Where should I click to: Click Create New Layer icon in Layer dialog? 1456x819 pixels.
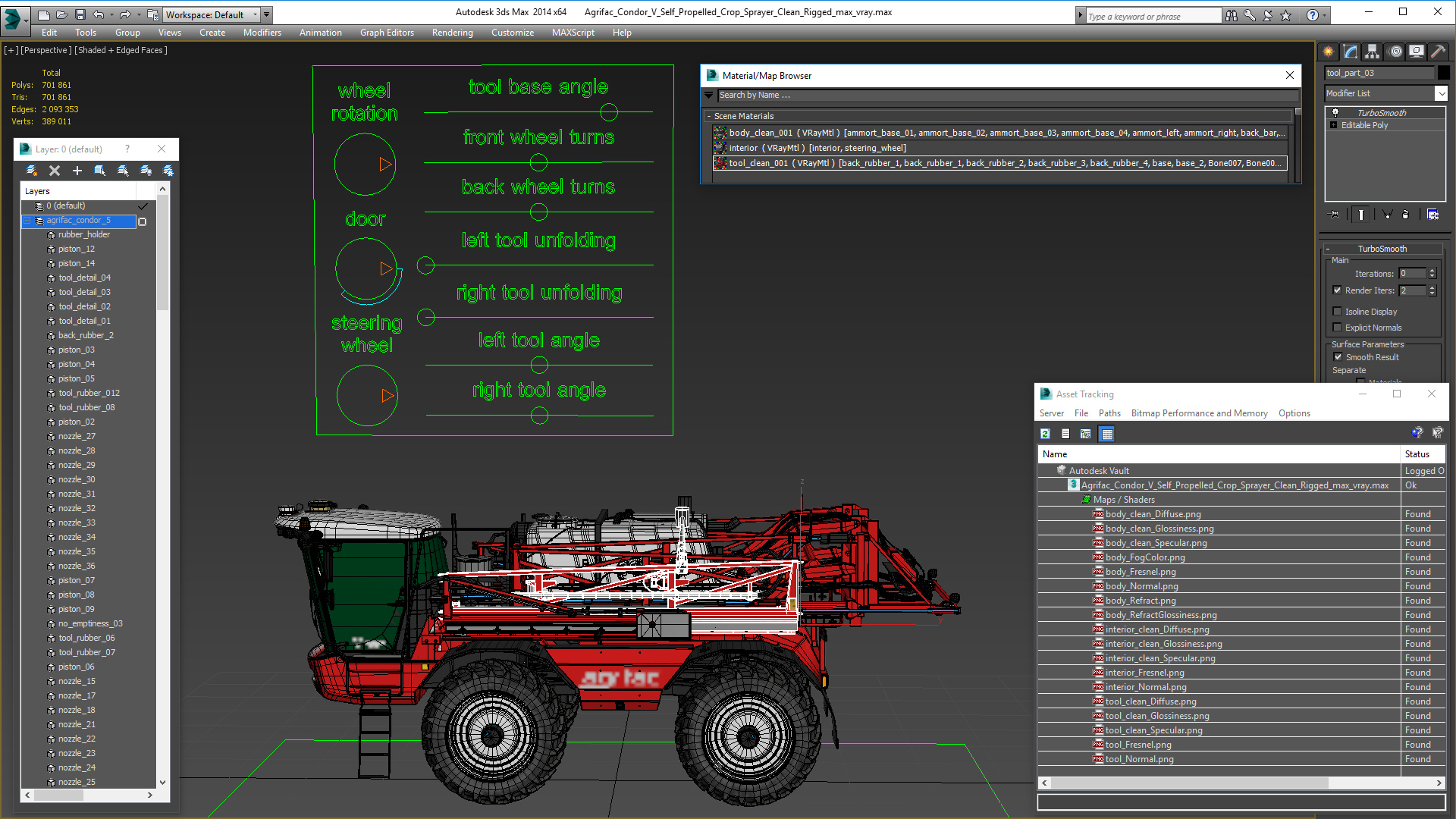coord(32,171)
